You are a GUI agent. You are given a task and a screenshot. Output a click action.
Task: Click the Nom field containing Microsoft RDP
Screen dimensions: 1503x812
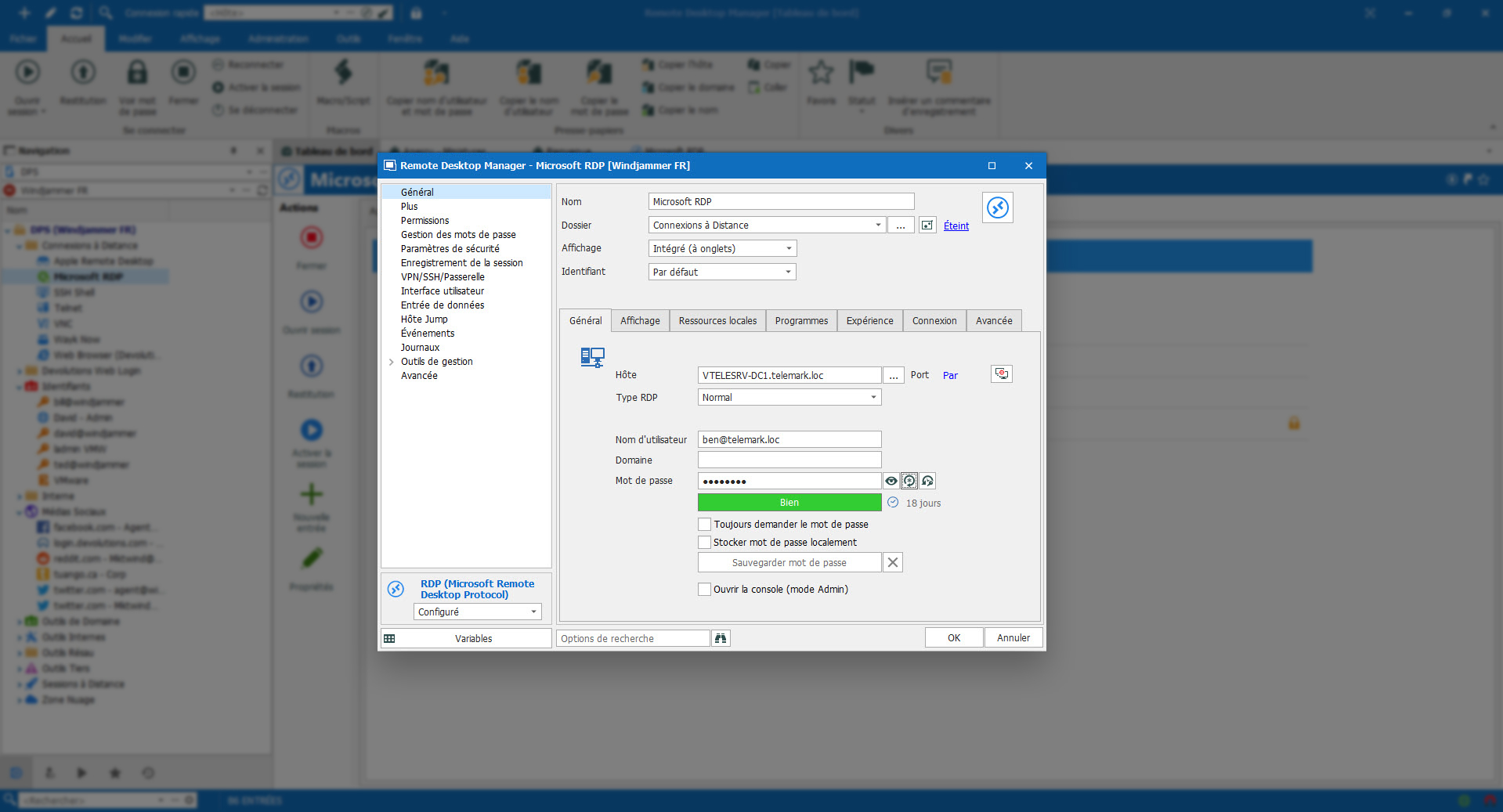[781, 202]
